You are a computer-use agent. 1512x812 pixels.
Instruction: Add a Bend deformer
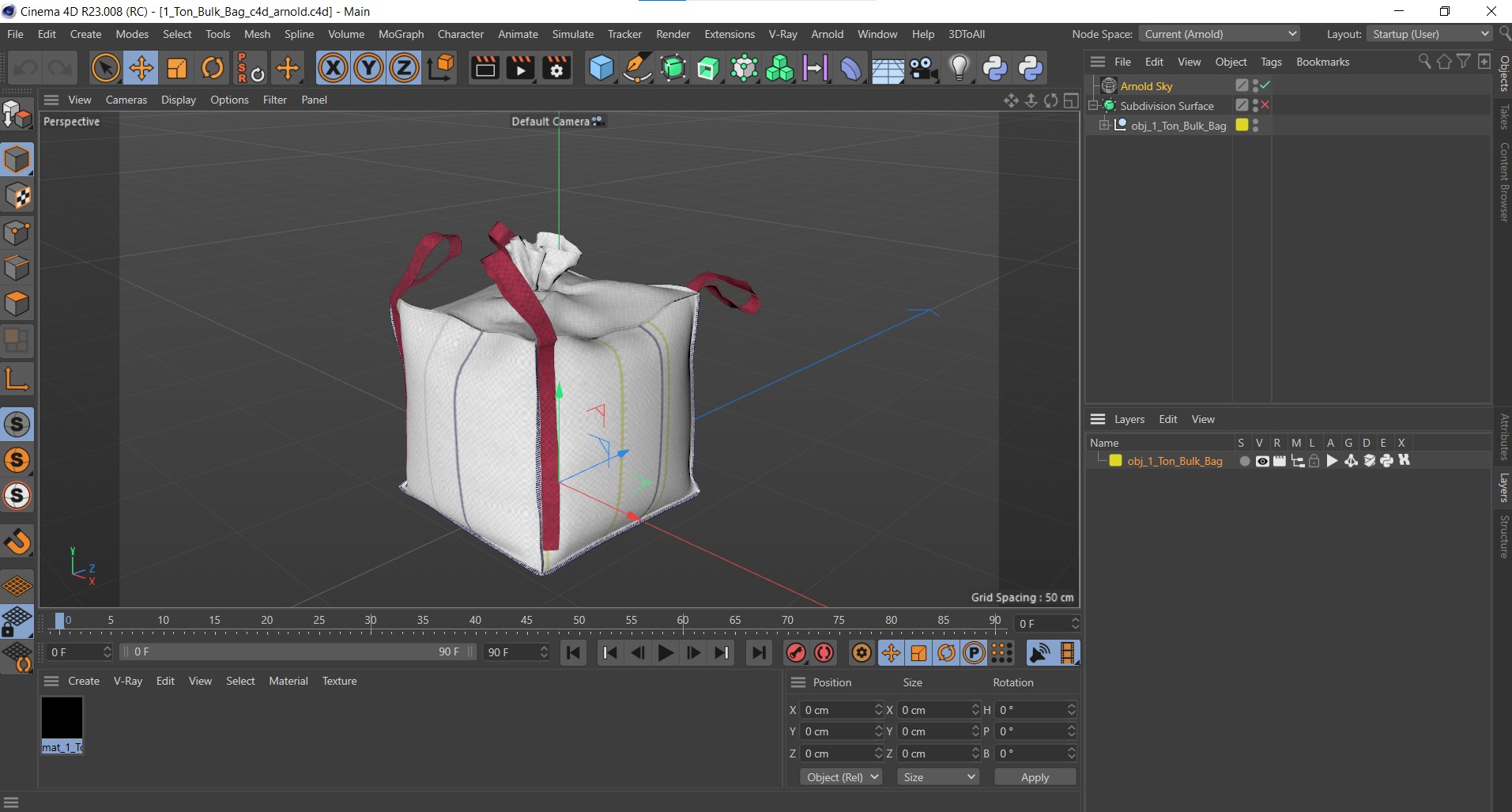(850, 68)
